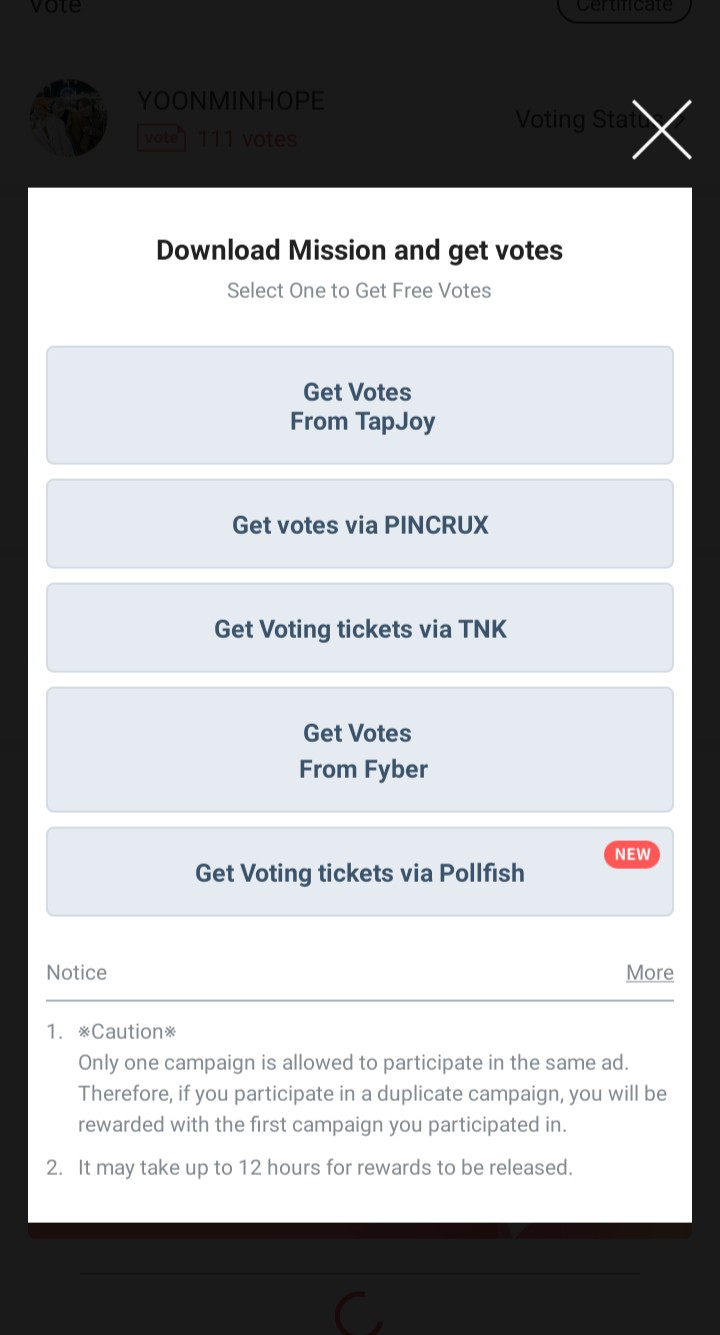Open the YOONMINHOPE username

tap(231, 101)
